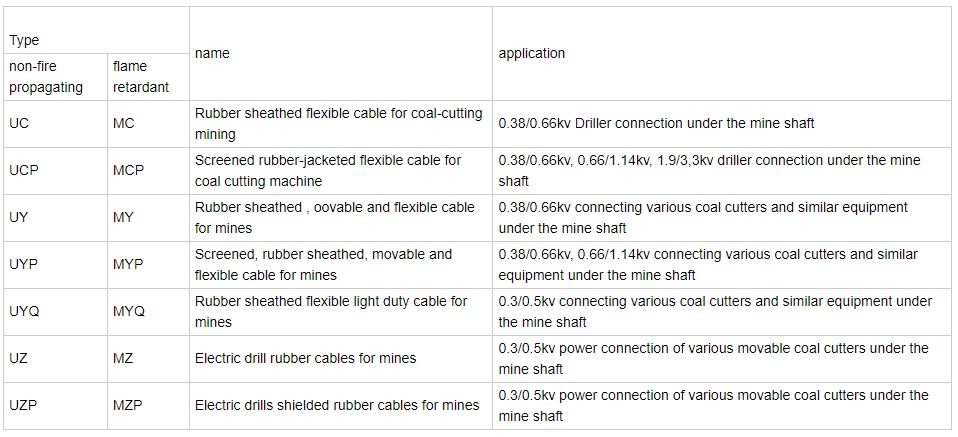Select the MC flame retardant cell

tap(148, 123)
